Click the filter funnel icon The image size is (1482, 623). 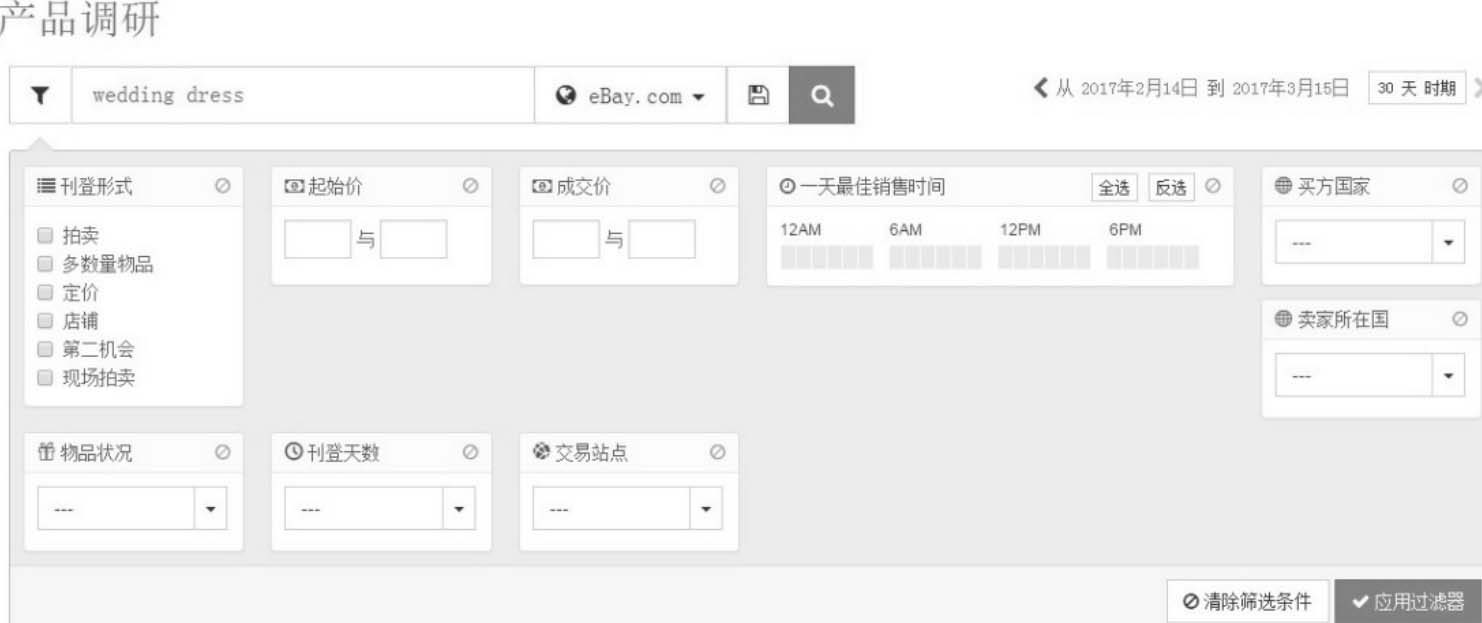click(x=40, y=96)
